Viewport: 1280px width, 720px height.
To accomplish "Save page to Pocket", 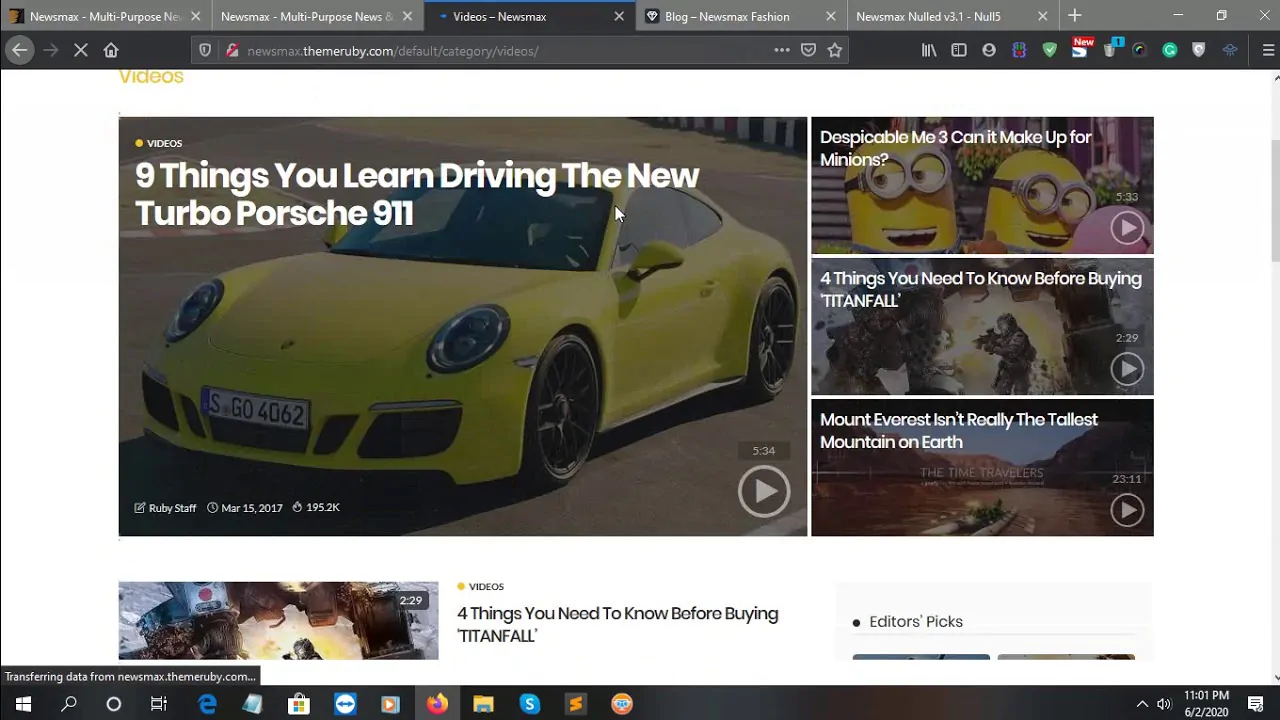I will 808,50.
